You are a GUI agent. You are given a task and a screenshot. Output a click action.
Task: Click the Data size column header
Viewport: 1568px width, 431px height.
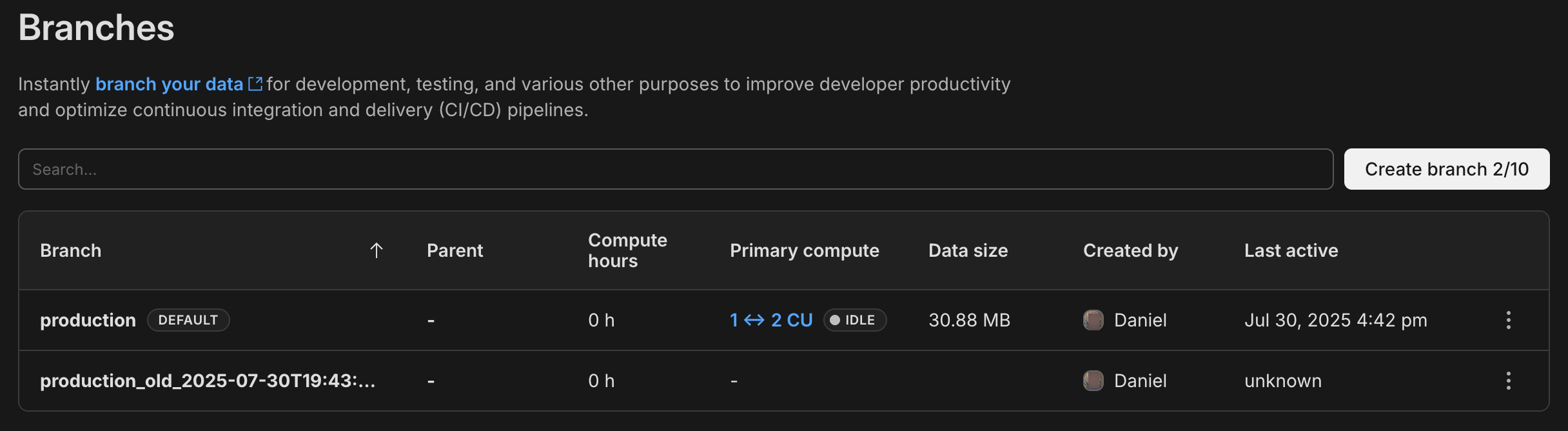(968, 250)
